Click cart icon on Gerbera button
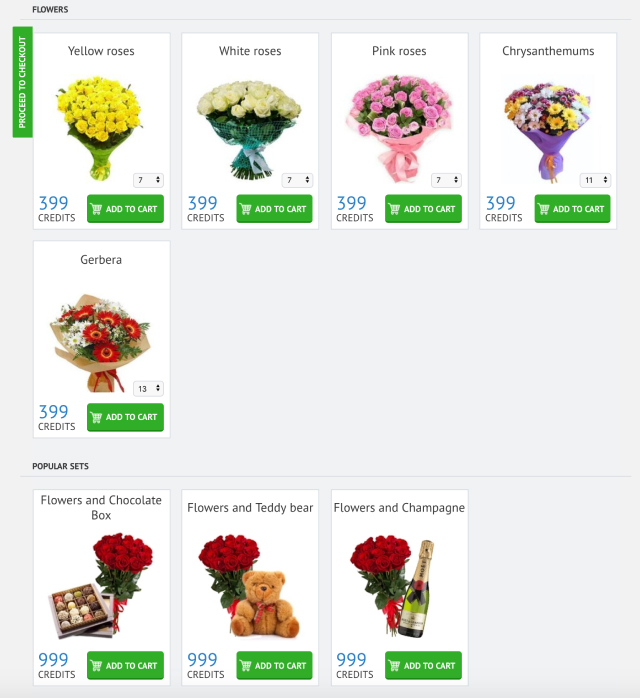 [x=96, y=417]
